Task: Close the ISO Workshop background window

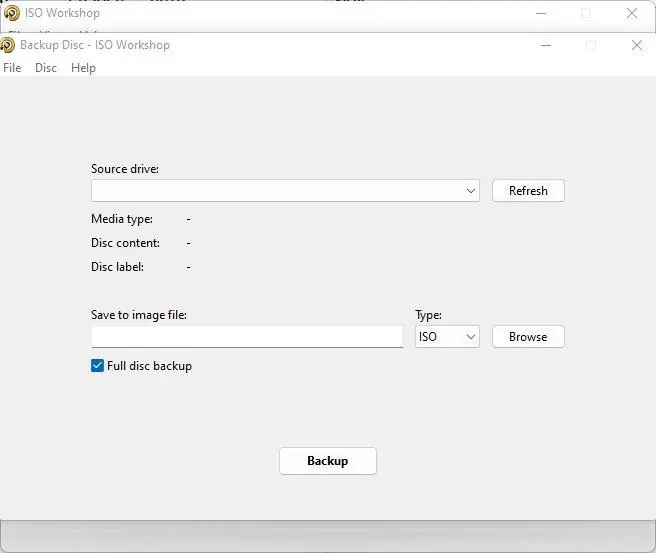Action: [x=632, y=13]
